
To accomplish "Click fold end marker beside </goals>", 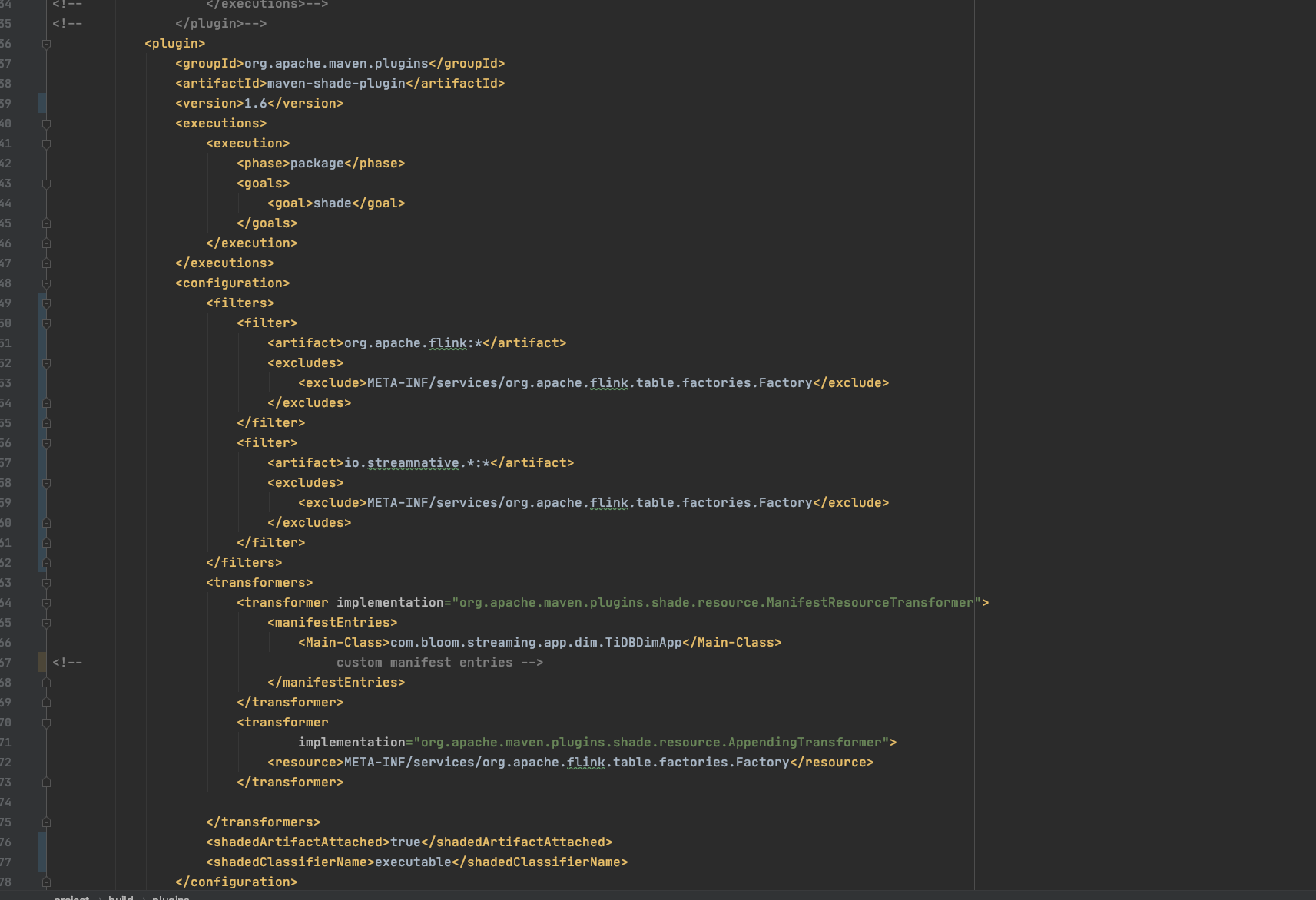I will pyautogui.click(x=46, y=223).
